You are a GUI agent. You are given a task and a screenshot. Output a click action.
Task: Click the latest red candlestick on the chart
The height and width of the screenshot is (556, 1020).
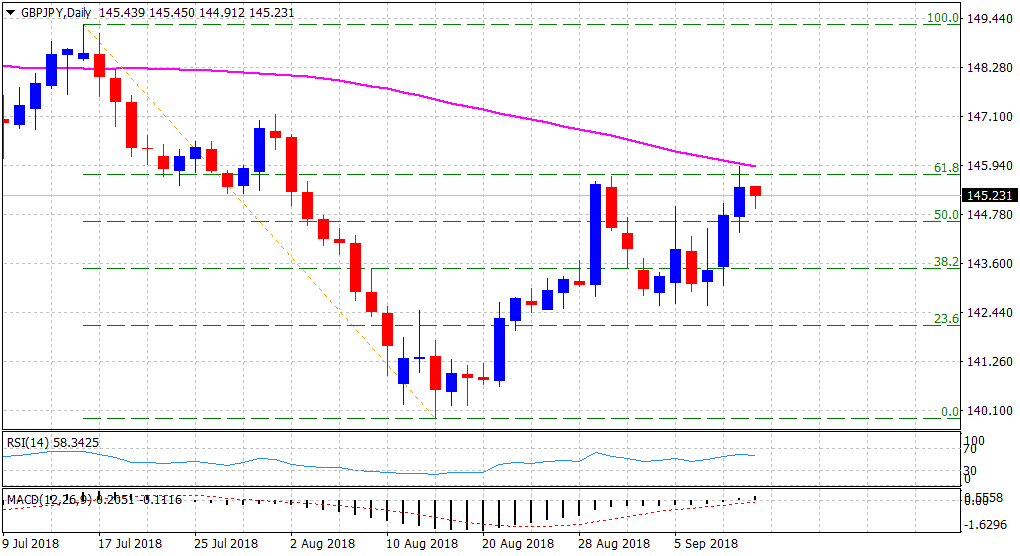point(755,191)
